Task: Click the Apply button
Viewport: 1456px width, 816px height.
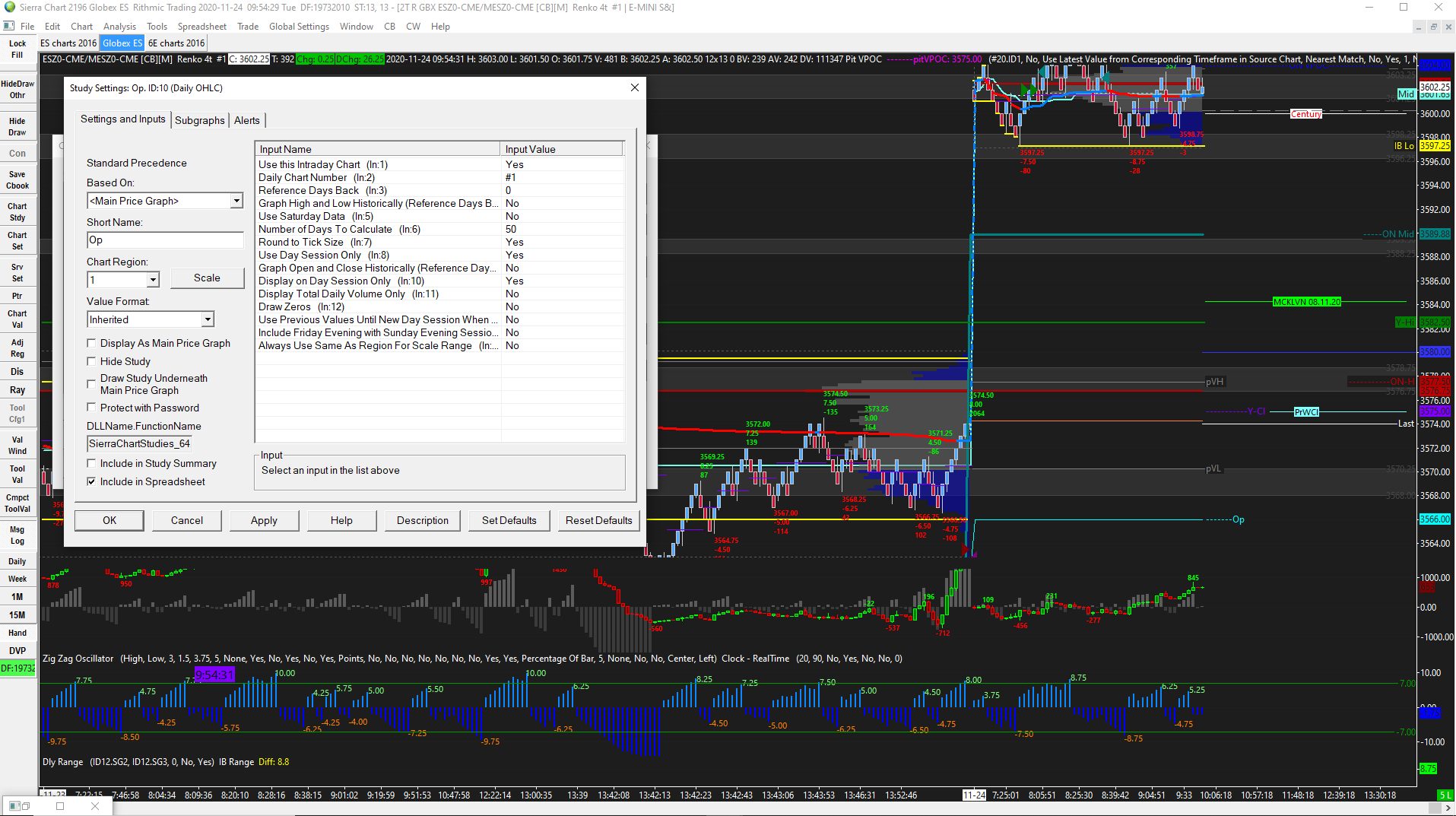Action: click(264, 521)
